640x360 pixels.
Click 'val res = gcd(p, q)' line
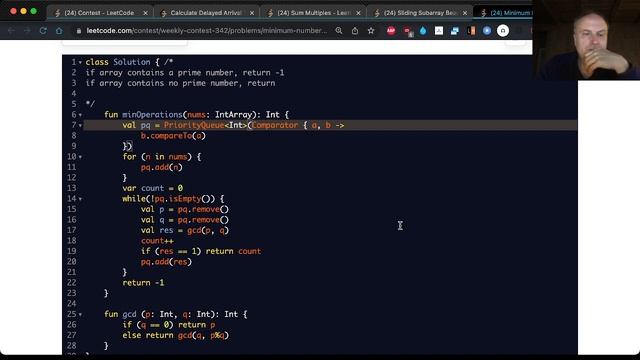pyautogui.click(x=185, y=230)
